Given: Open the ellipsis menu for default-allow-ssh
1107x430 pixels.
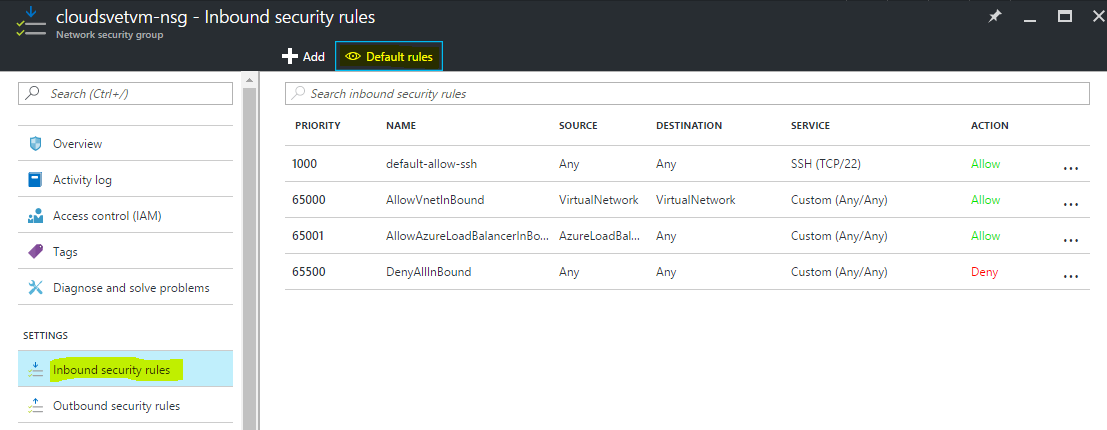Looking at the screenshot, I should 1070,168.
